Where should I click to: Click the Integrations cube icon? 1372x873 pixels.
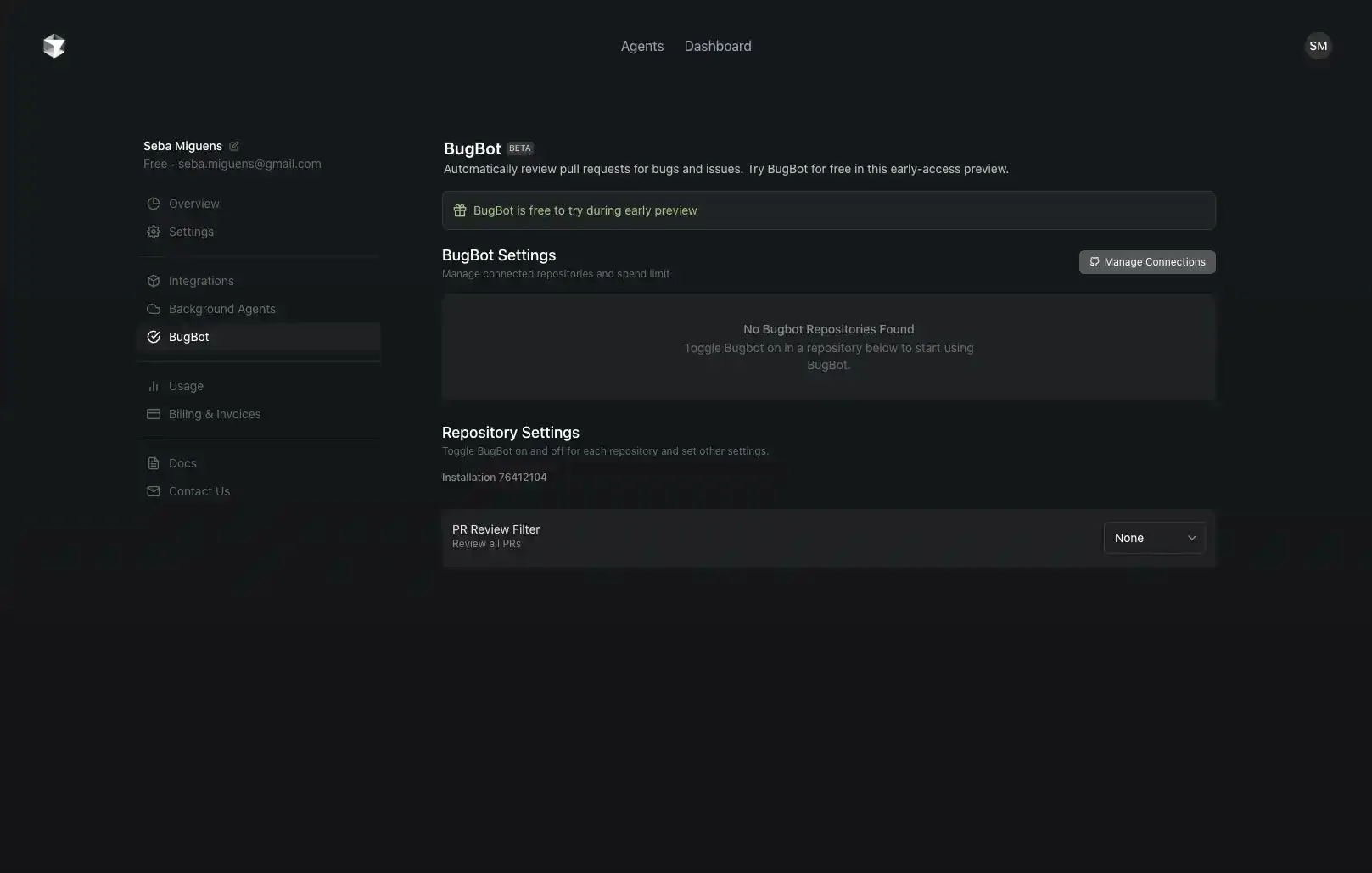coord(154,281)
